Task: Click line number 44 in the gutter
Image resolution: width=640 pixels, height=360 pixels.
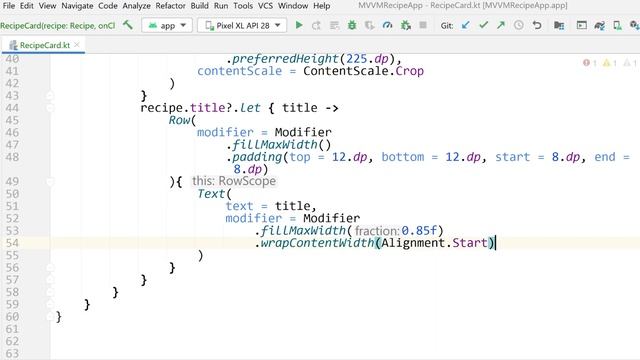Action: 12,108
